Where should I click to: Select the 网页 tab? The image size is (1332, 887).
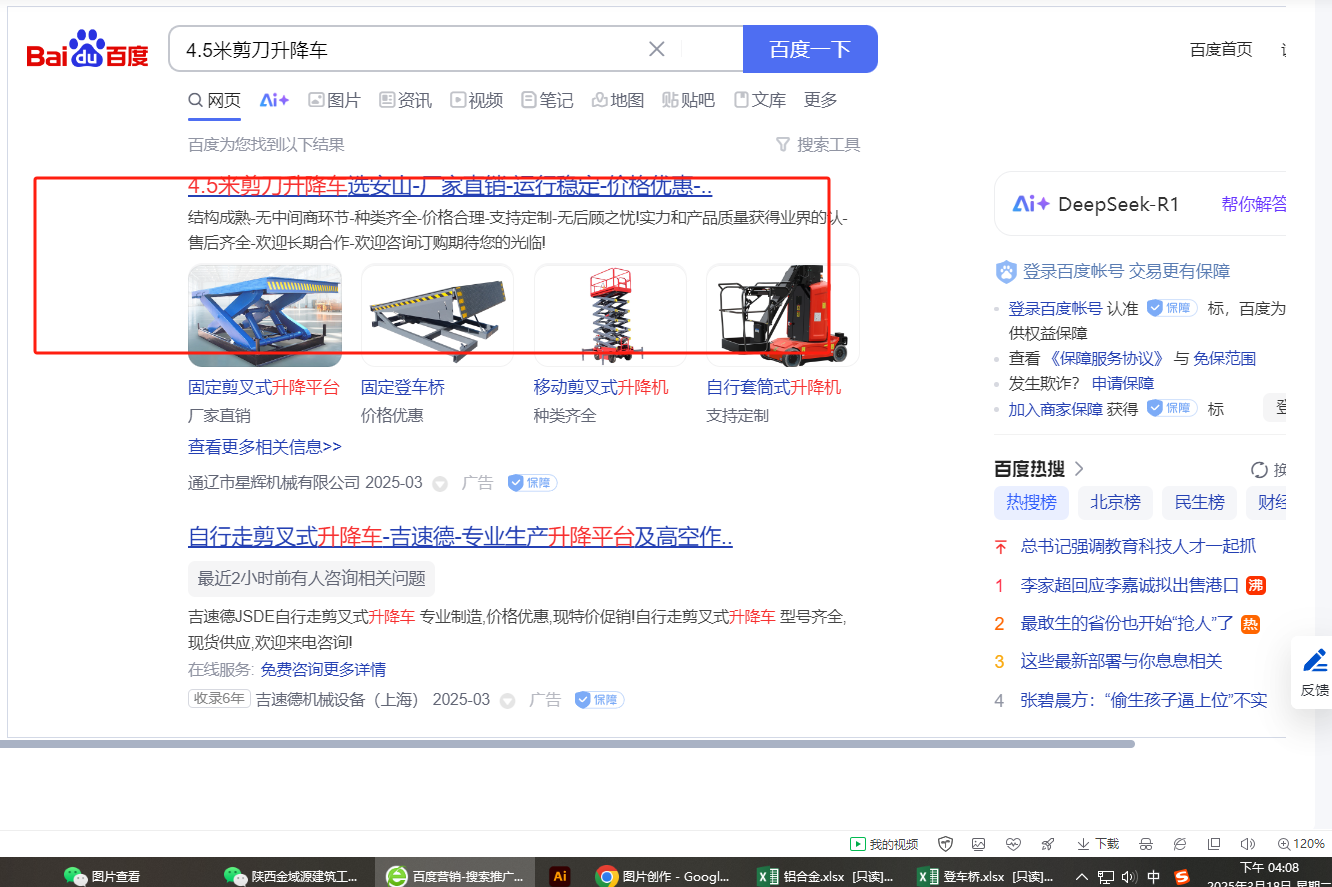tap(215, 100)
